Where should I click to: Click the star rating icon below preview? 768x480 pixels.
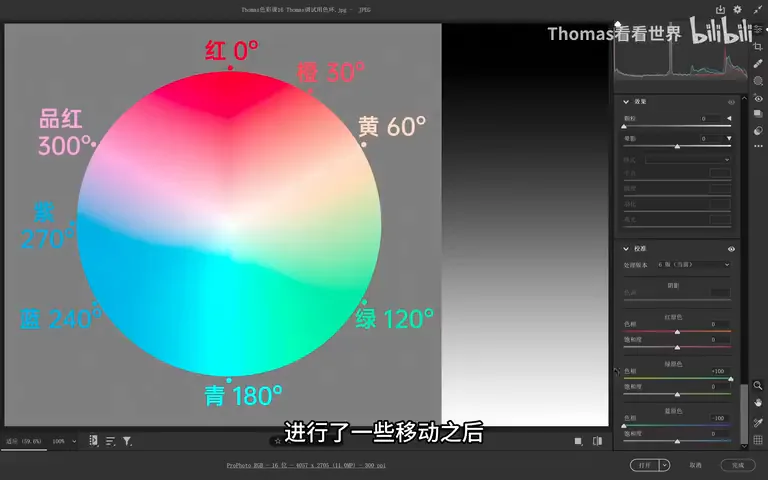click(277, 441)
